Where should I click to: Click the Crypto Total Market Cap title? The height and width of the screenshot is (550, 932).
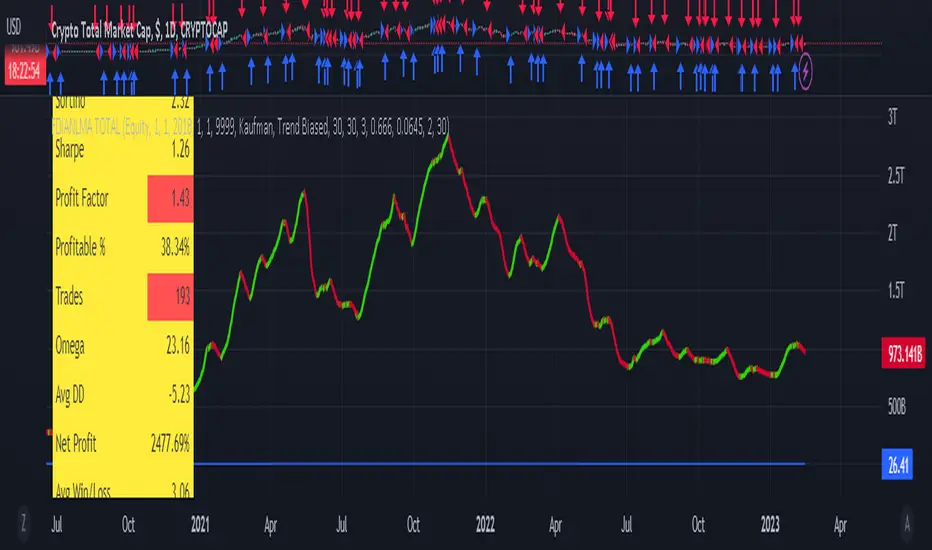[139, 31]
